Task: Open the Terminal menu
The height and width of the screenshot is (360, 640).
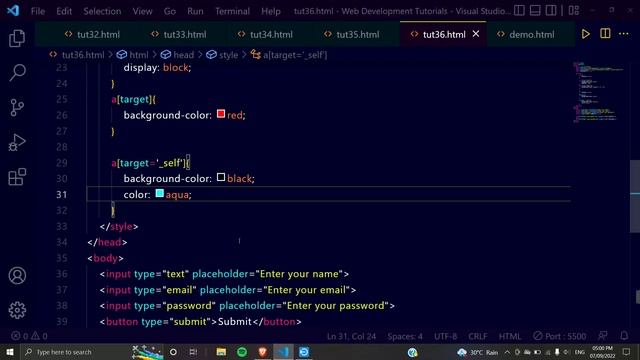Action: tap(232, 11)
